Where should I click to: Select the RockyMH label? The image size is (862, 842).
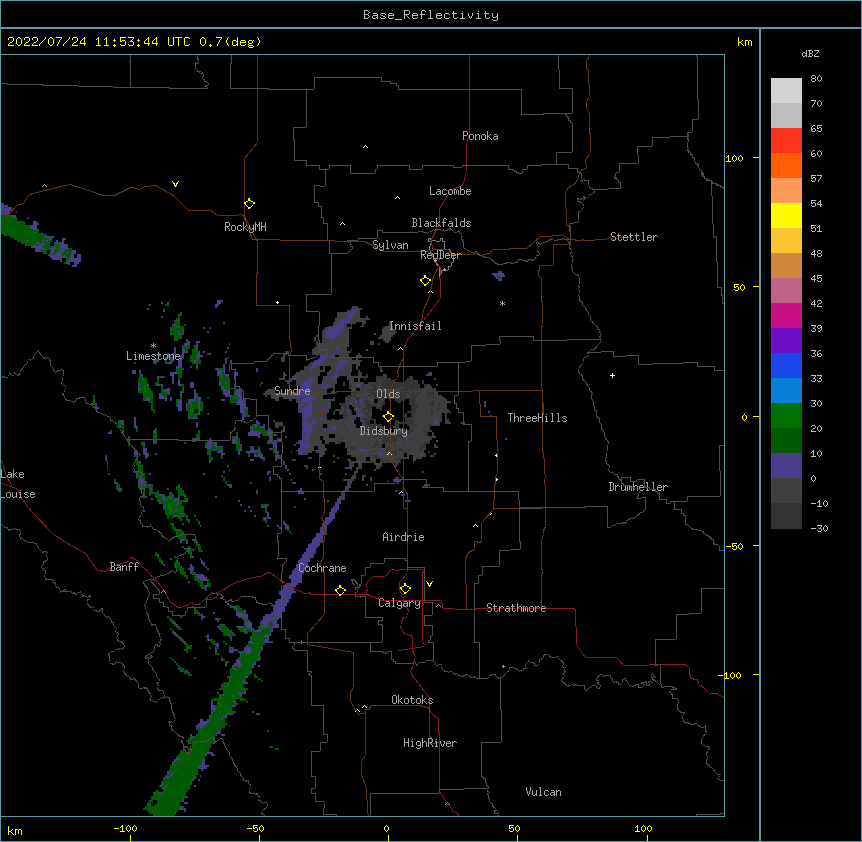(245, 227)
